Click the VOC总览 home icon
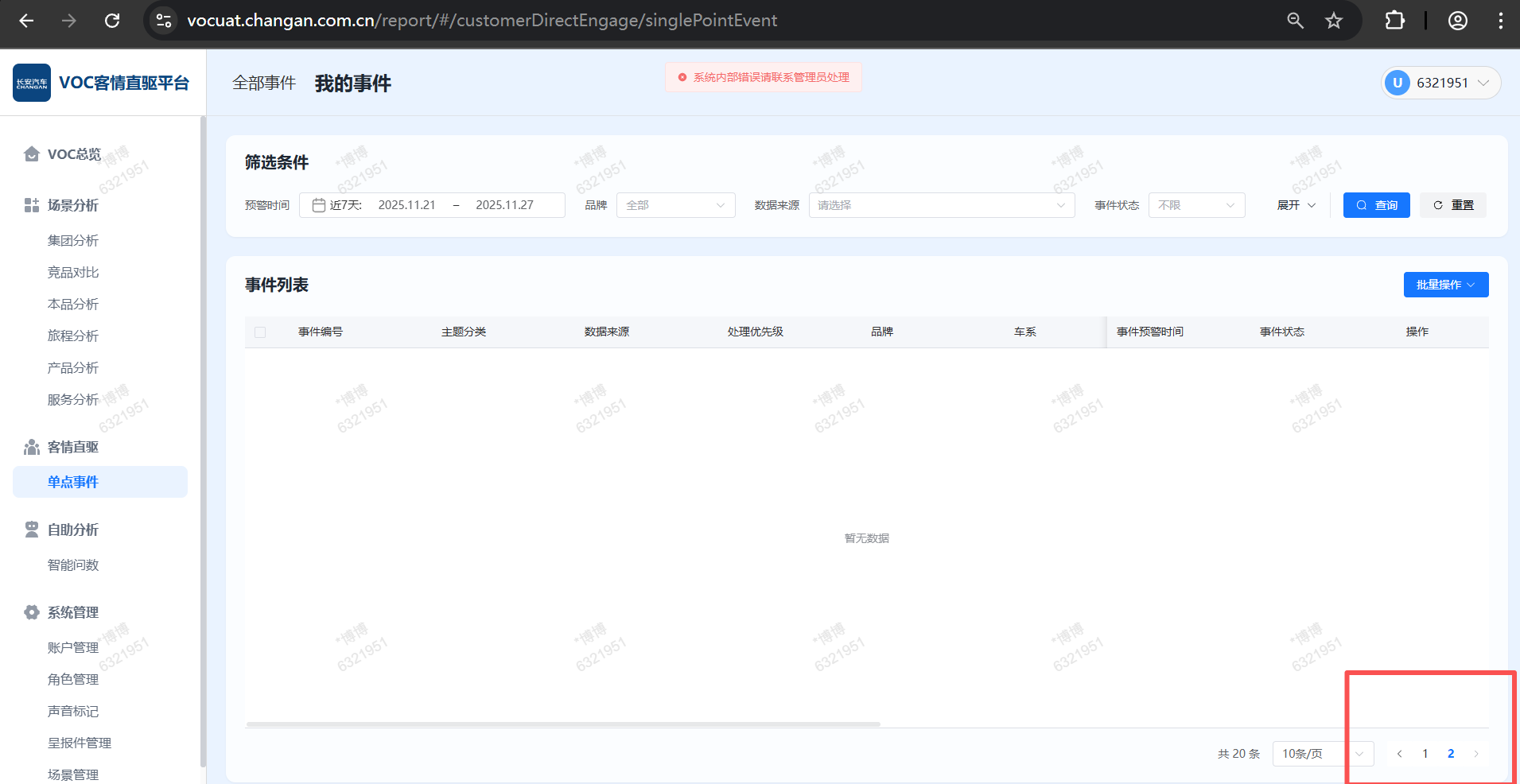Viewport: 1520px width, 784px height. [x=32, y=154]
